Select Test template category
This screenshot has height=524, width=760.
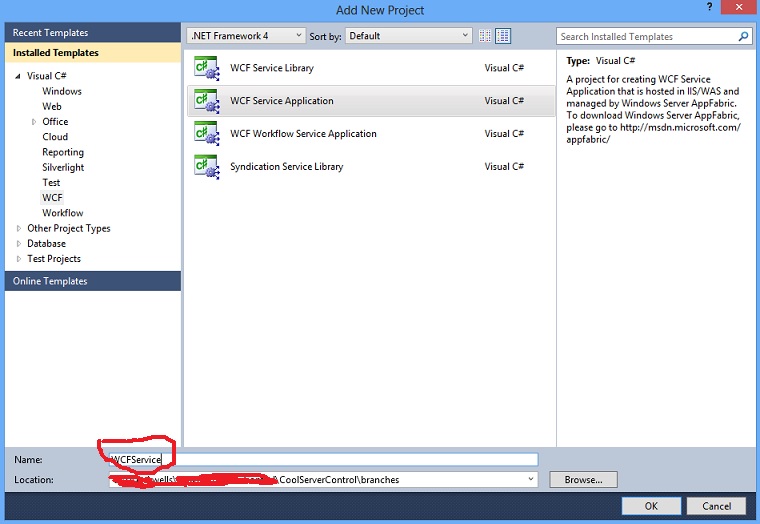coord(51,183)
